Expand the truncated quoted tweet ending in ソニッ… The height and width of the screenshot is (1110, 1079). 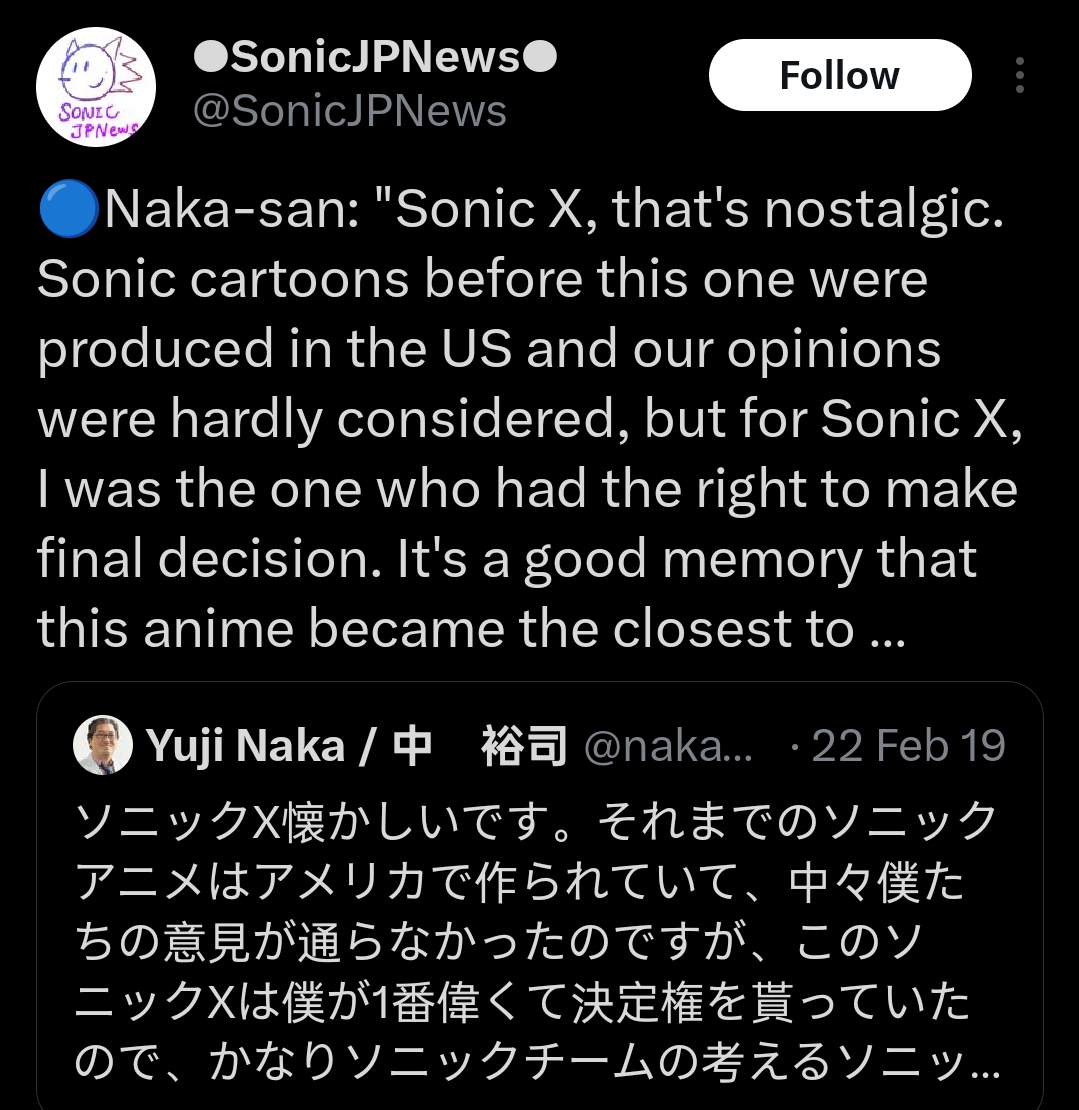click(x=986, y=1063)
